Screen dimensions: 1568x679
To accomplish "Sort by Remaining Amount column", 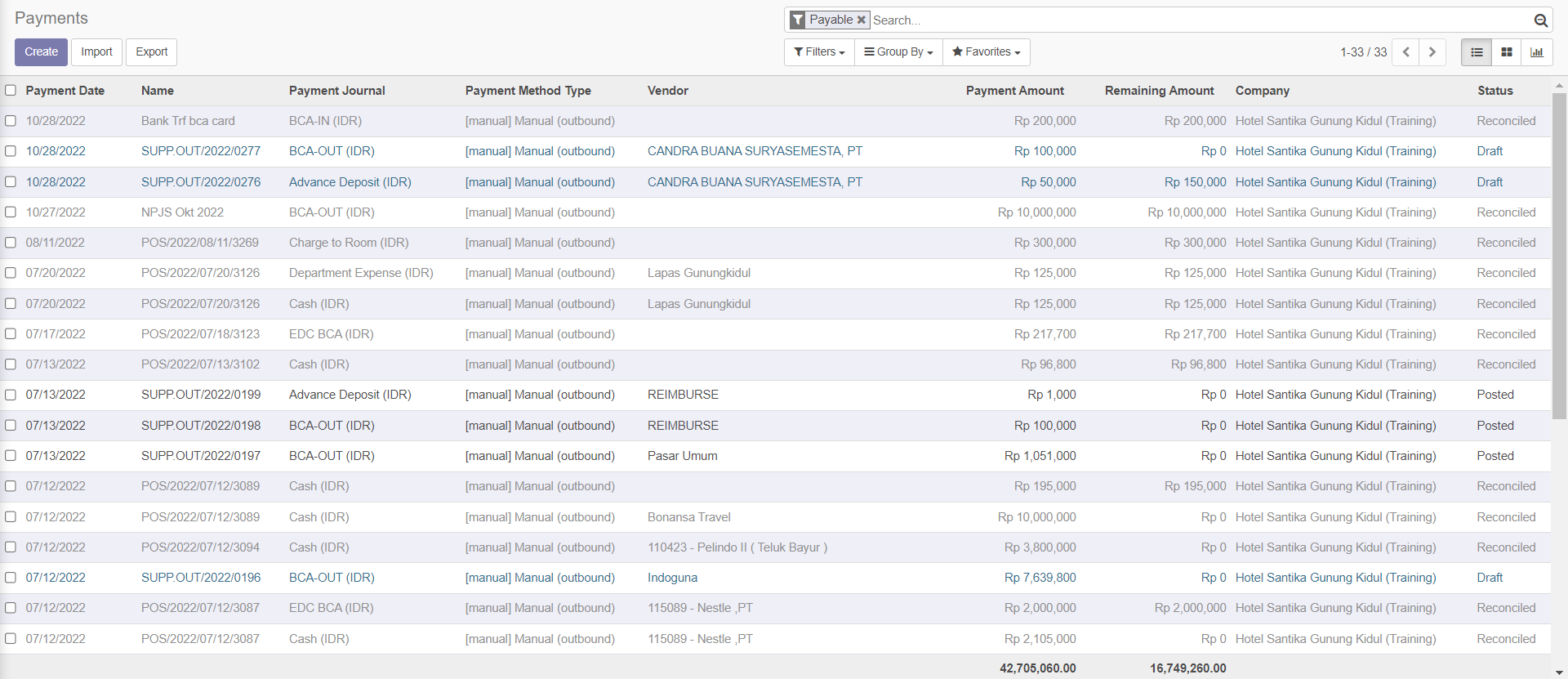I will [x=1160, y=91].
